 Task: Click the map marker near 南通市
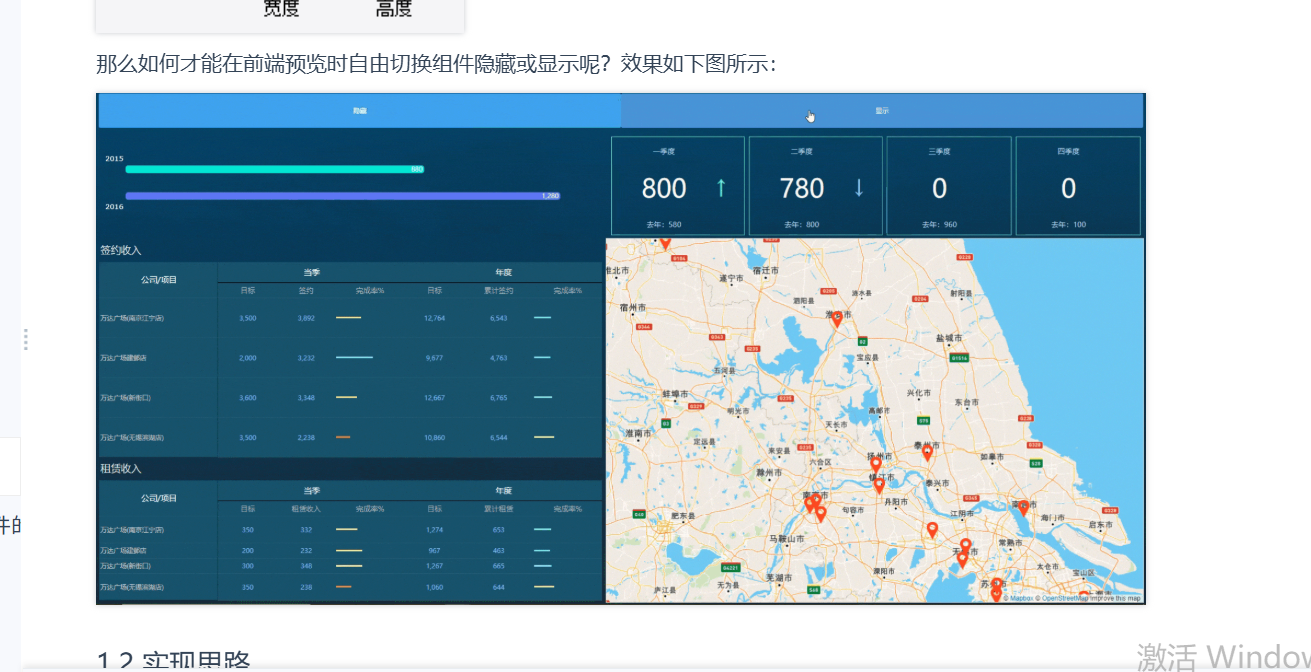pos(1023,508)
